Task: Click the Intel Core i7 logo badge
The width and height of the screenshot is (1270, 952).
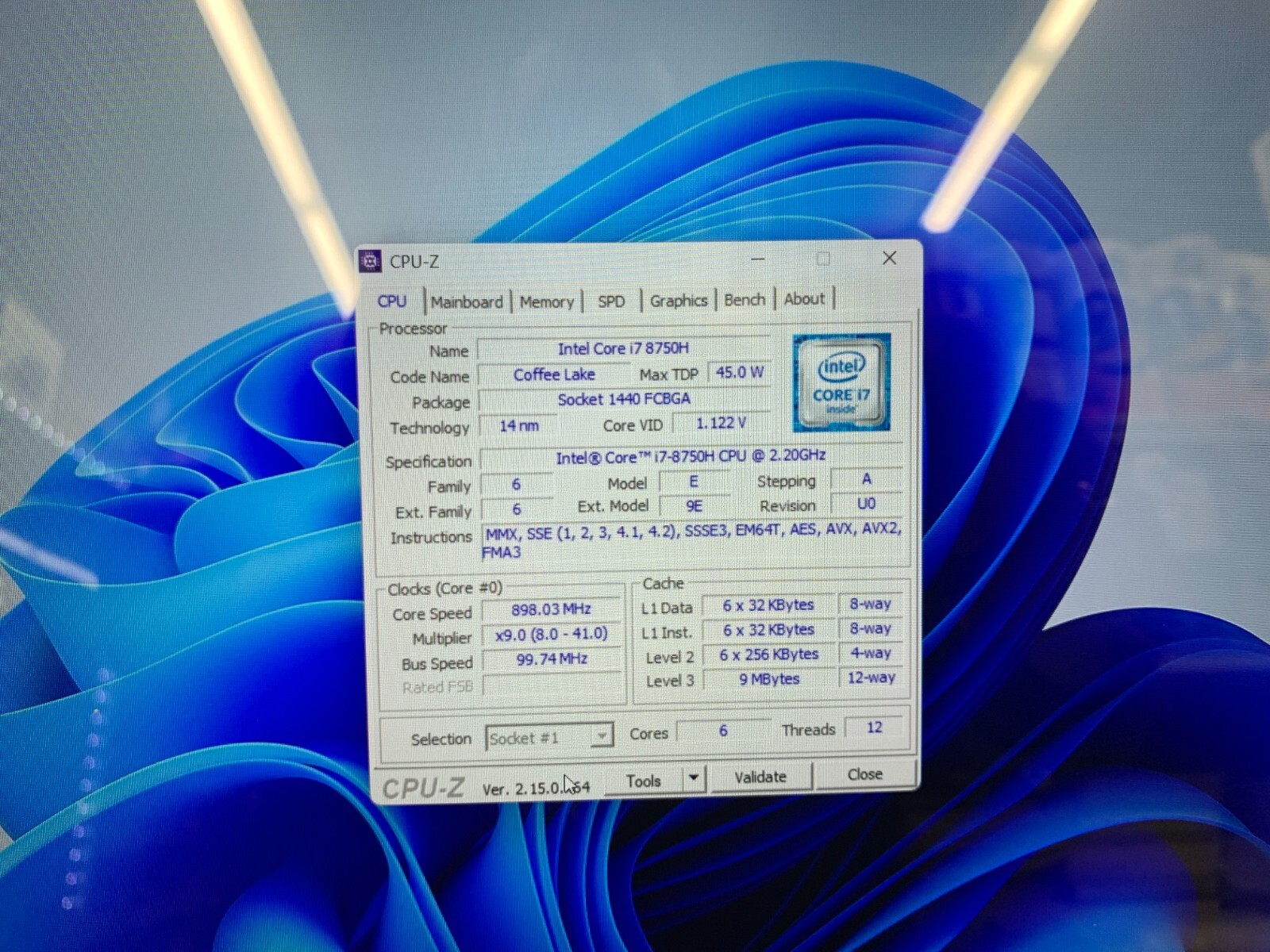Action: (842, 382)
